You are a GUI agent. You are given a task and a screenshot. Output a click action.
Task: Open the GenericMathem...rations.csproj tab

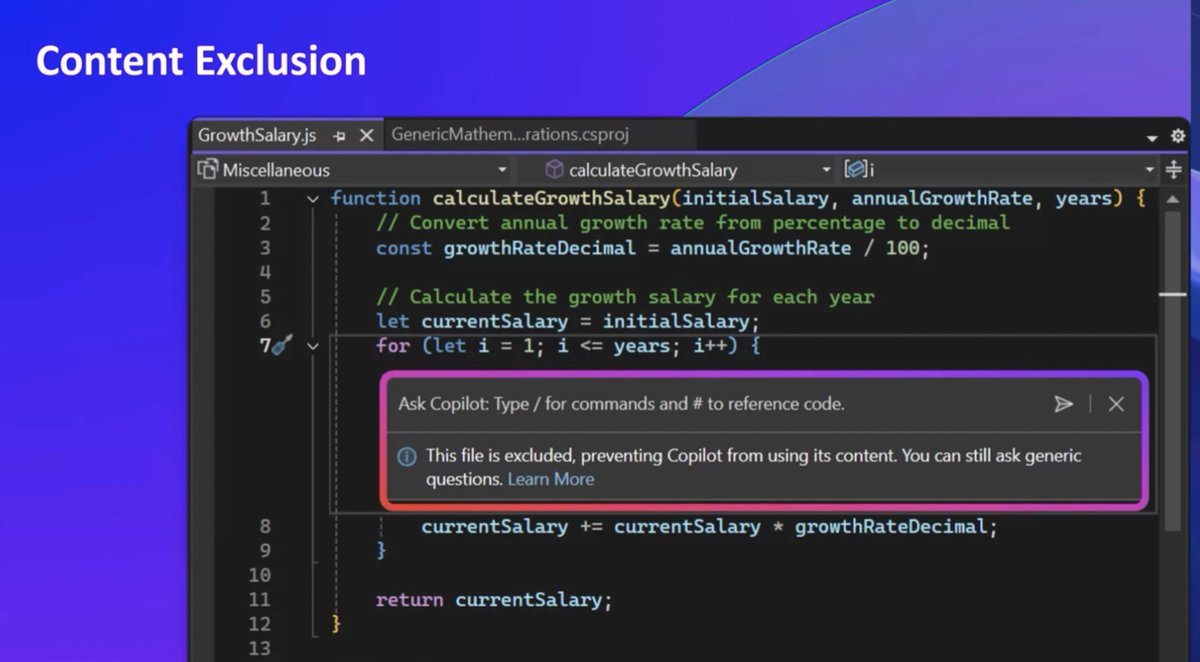[x=510, y=134]
